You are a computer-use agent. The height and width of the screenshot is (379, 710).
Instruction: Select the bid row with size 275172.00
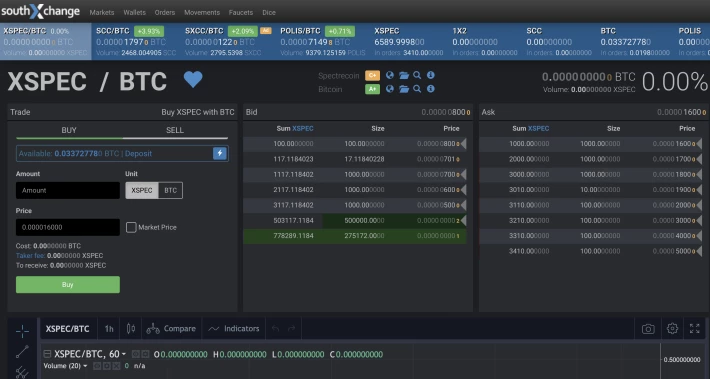tap(355, 236)
